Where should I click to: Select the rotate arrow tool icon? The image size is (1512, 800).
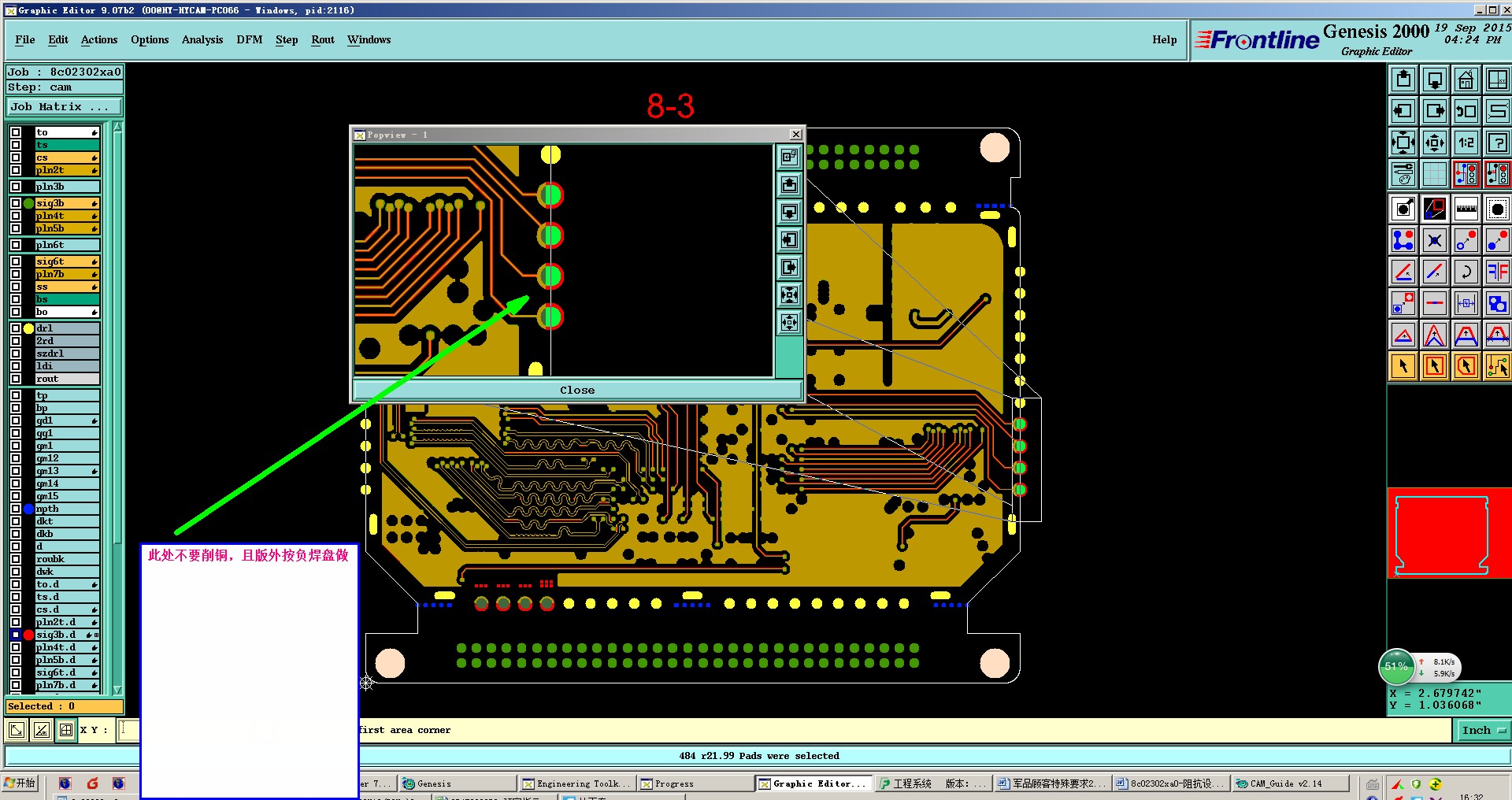(x=1466, y=272)
